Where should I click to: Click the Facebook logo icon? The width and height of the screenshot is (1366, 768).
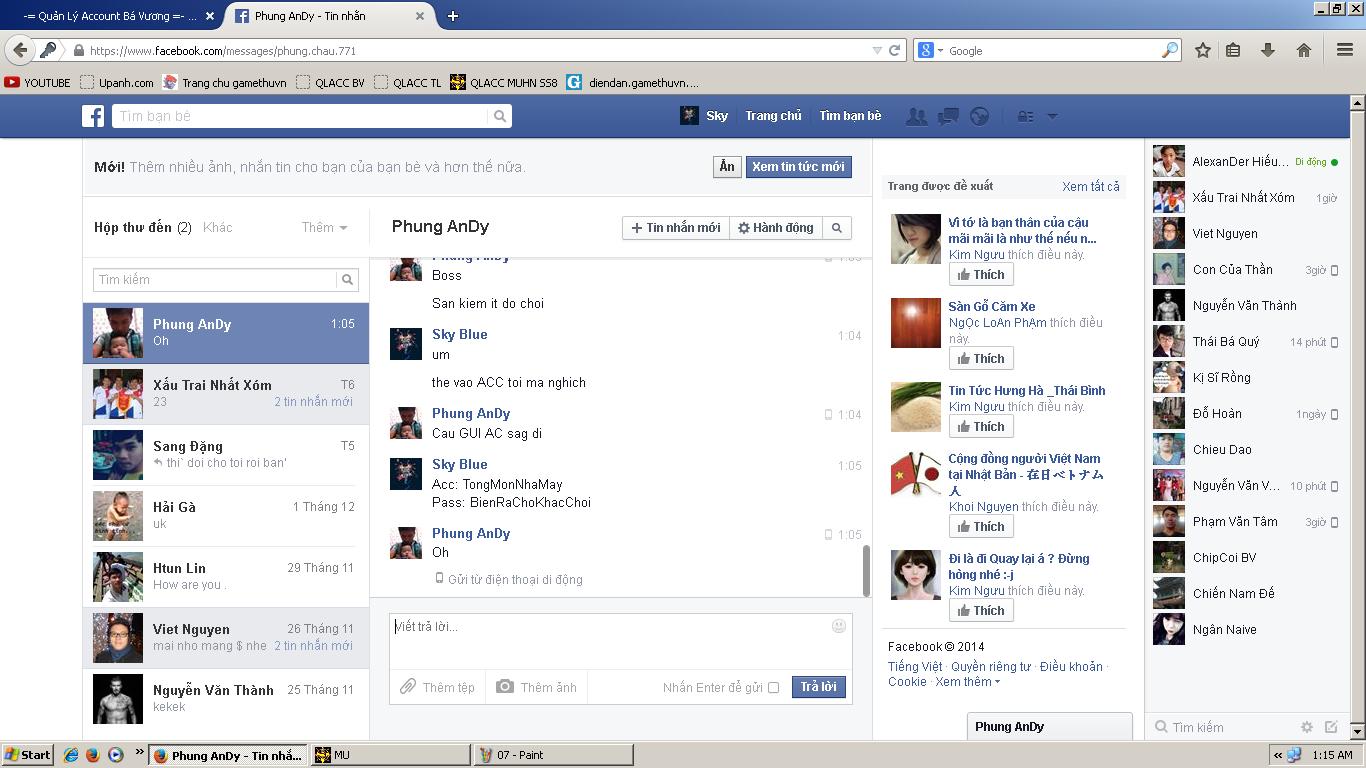pos(93,116)
